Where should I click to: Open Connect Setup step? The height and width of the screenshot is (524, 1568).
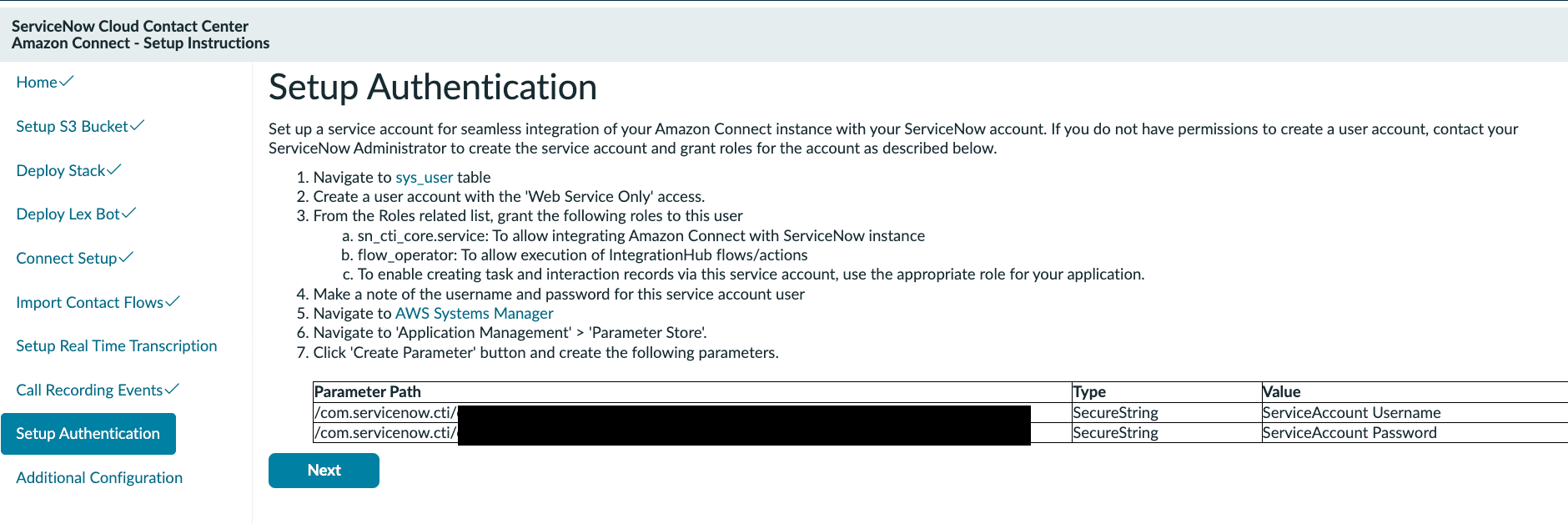click(66, 258)
